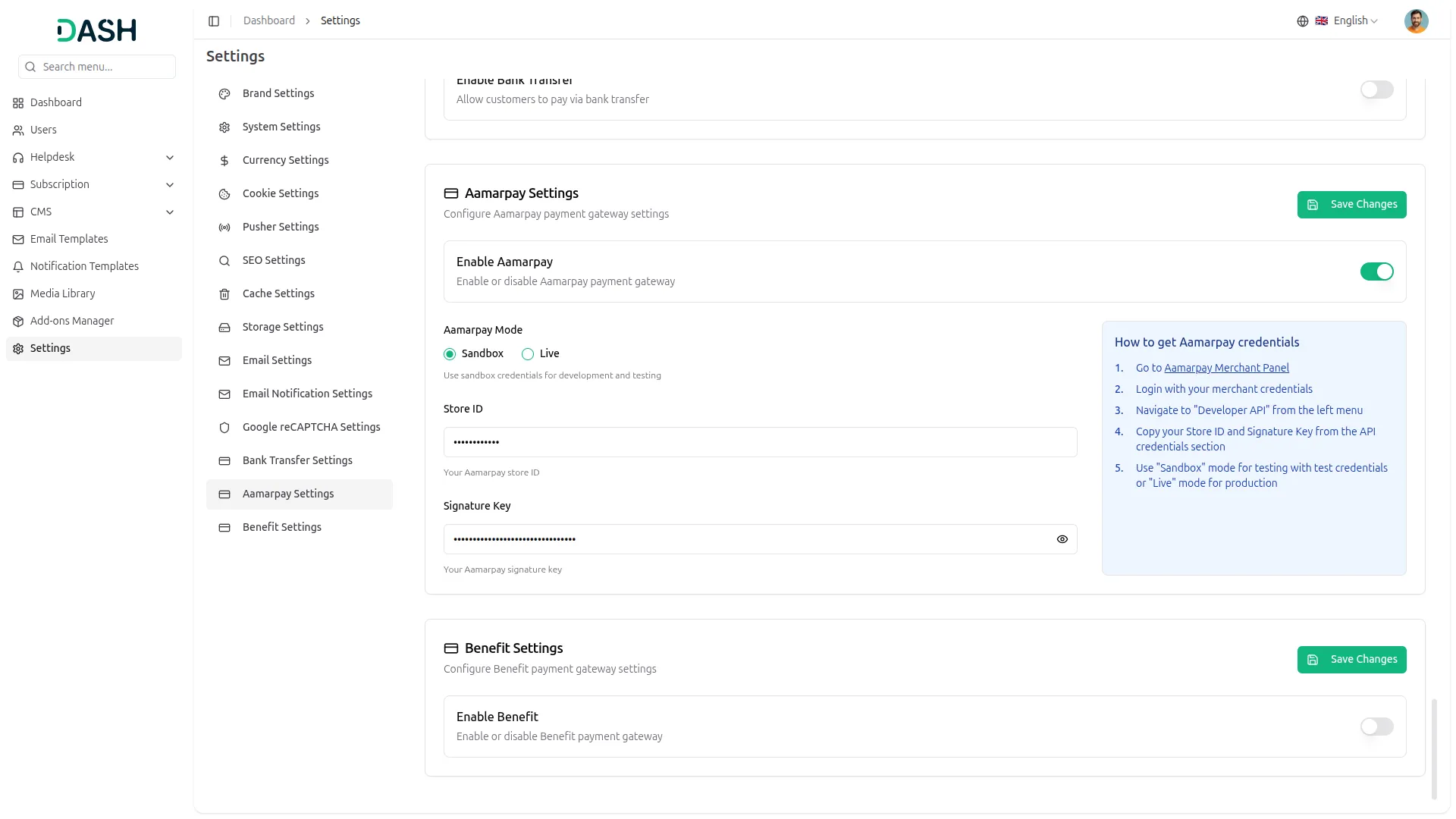Jump to Currency Settings section
This screenshot has width=1456, height=819.
click(x=300, y=161)
